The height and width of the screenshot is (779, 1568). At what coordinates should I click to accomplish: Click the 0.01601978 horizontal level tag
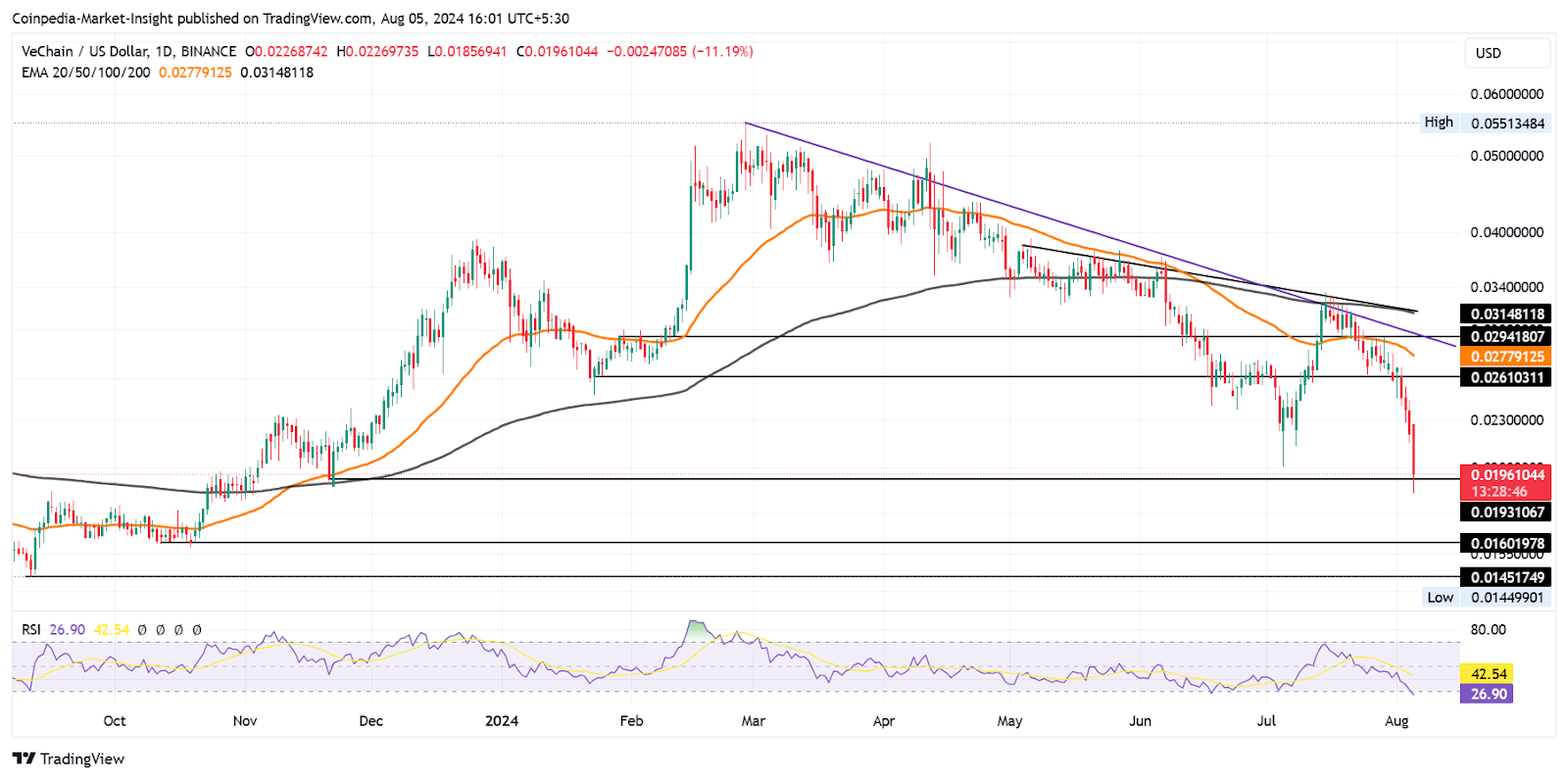coord(1507,543)
